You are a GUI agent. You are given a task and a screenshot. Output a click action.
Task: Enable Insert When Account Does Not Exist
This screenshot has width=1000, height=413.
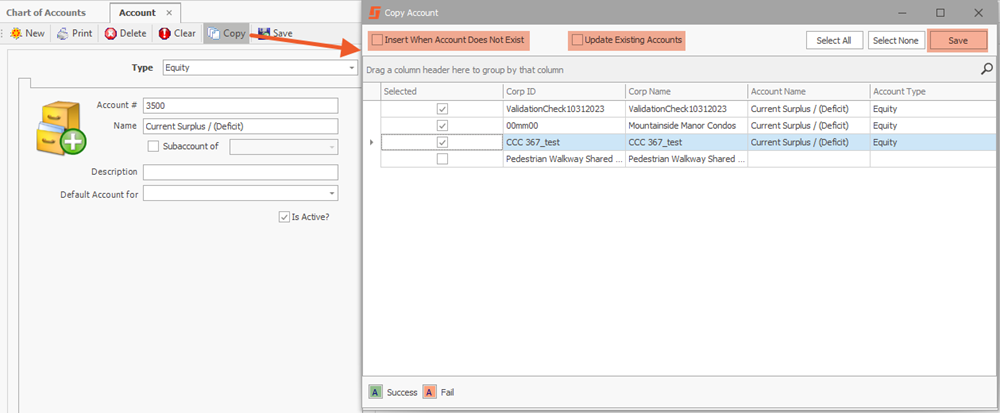coord(377,40)
